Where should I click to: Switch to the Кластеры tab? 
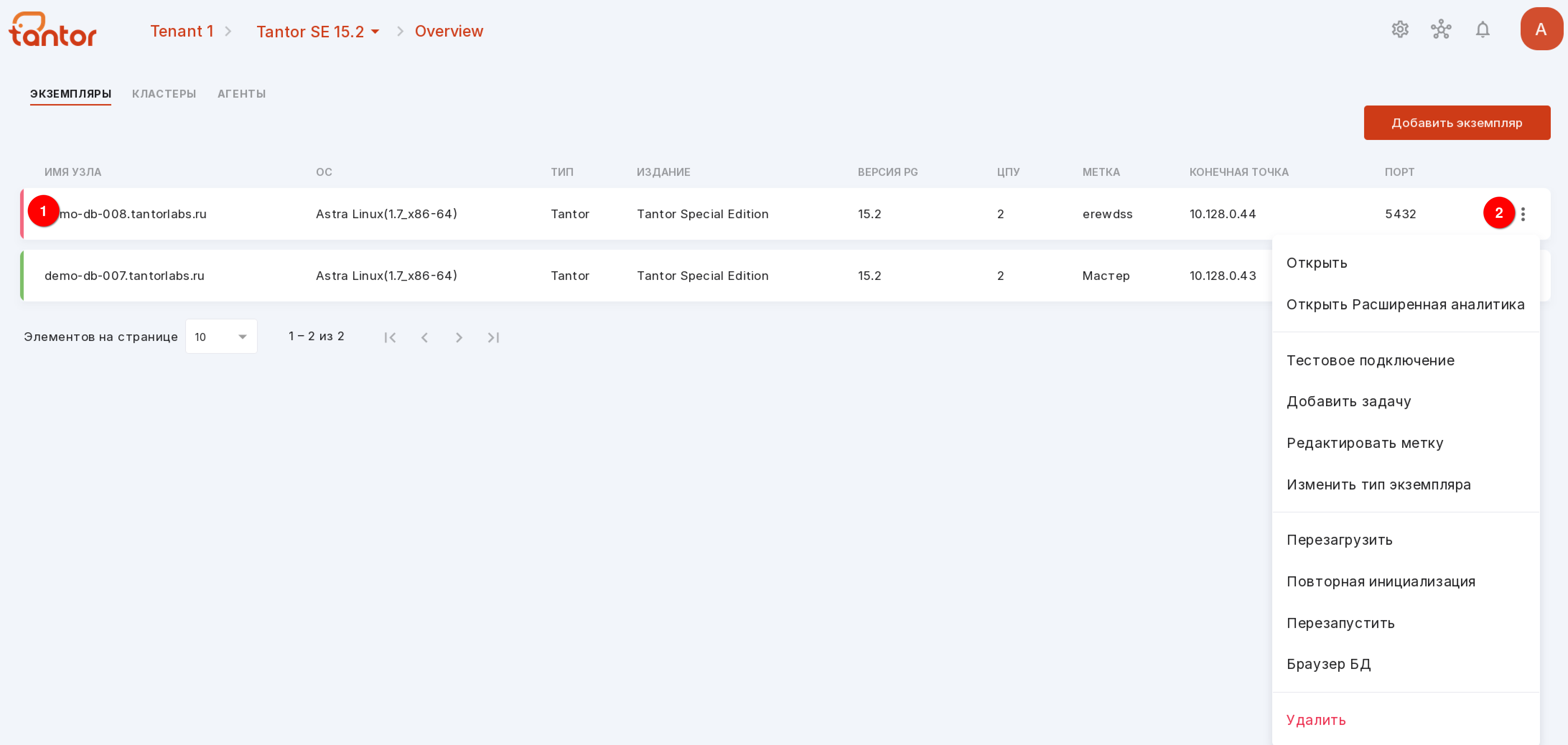click(164, 94)
